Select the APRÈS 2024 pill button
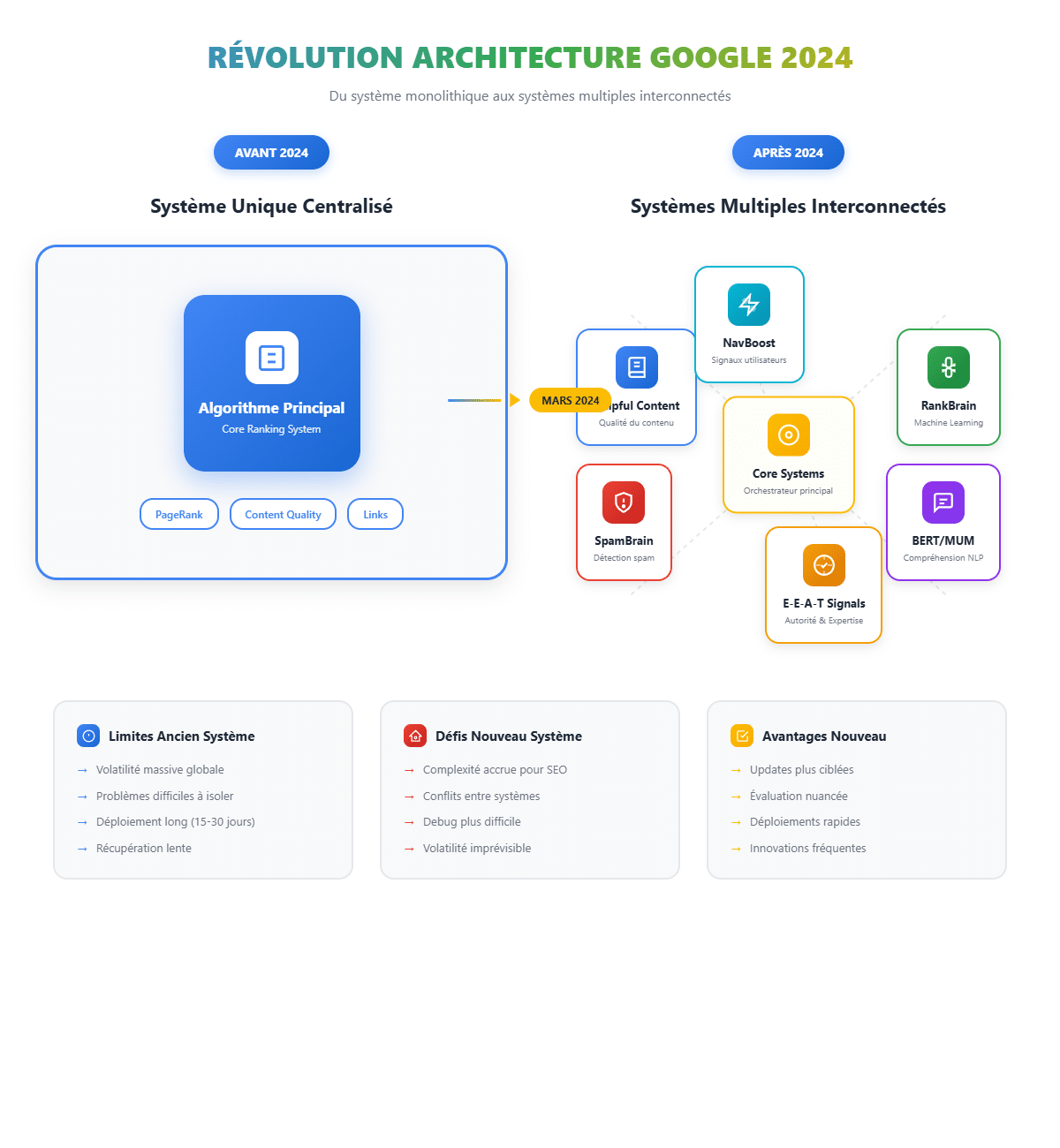This screenshot has height=1148, width=1060. pyautogui.click(x=788, y=153)
